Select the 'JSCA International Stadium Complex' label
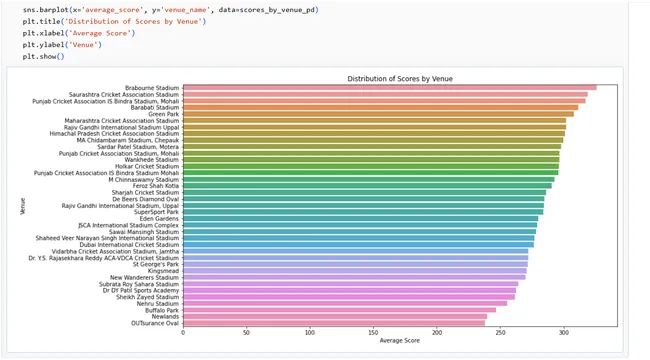650x360 pixels. (129, 225)
